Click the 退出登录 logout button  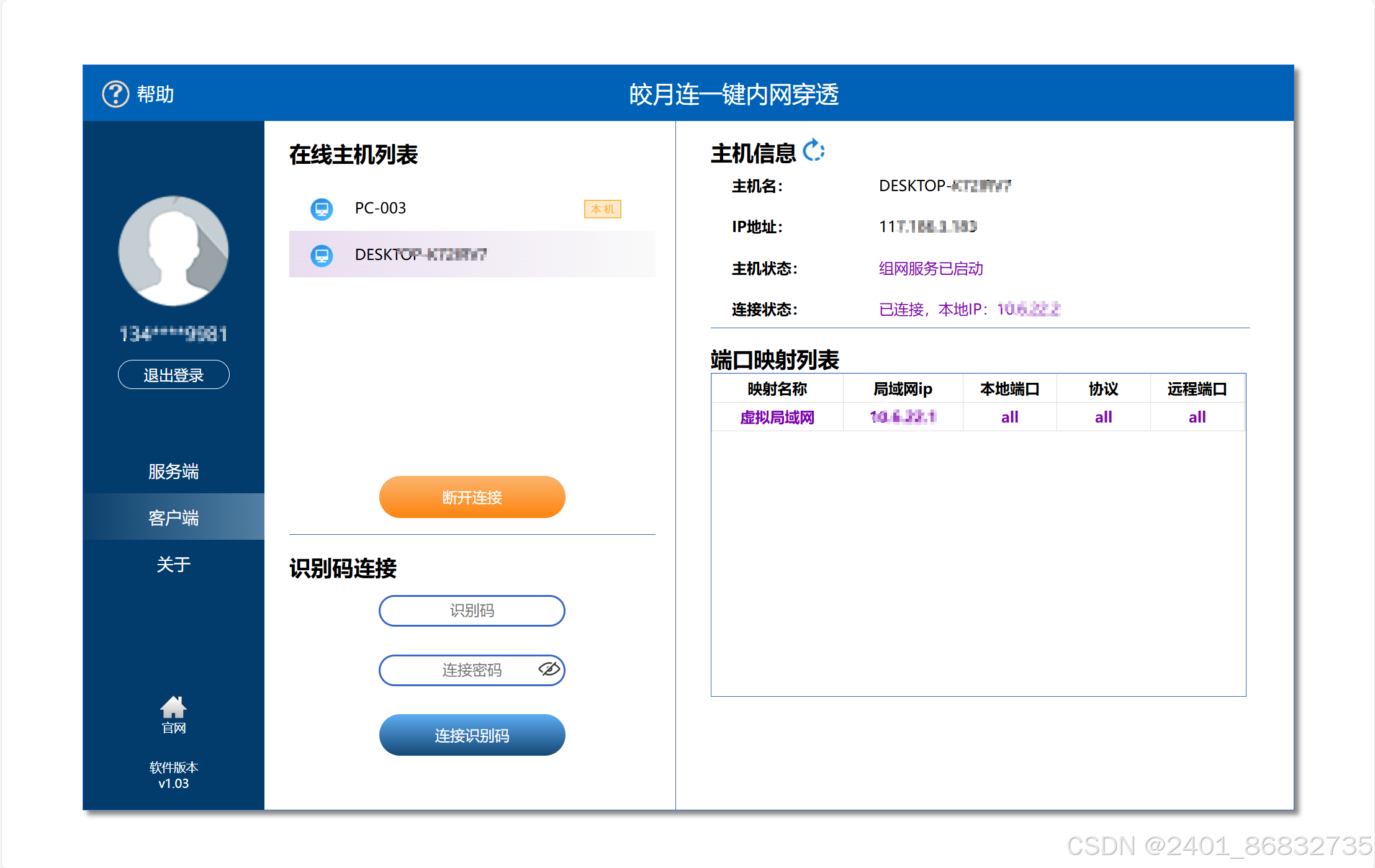pyautogui.click(x=173, y=375)
